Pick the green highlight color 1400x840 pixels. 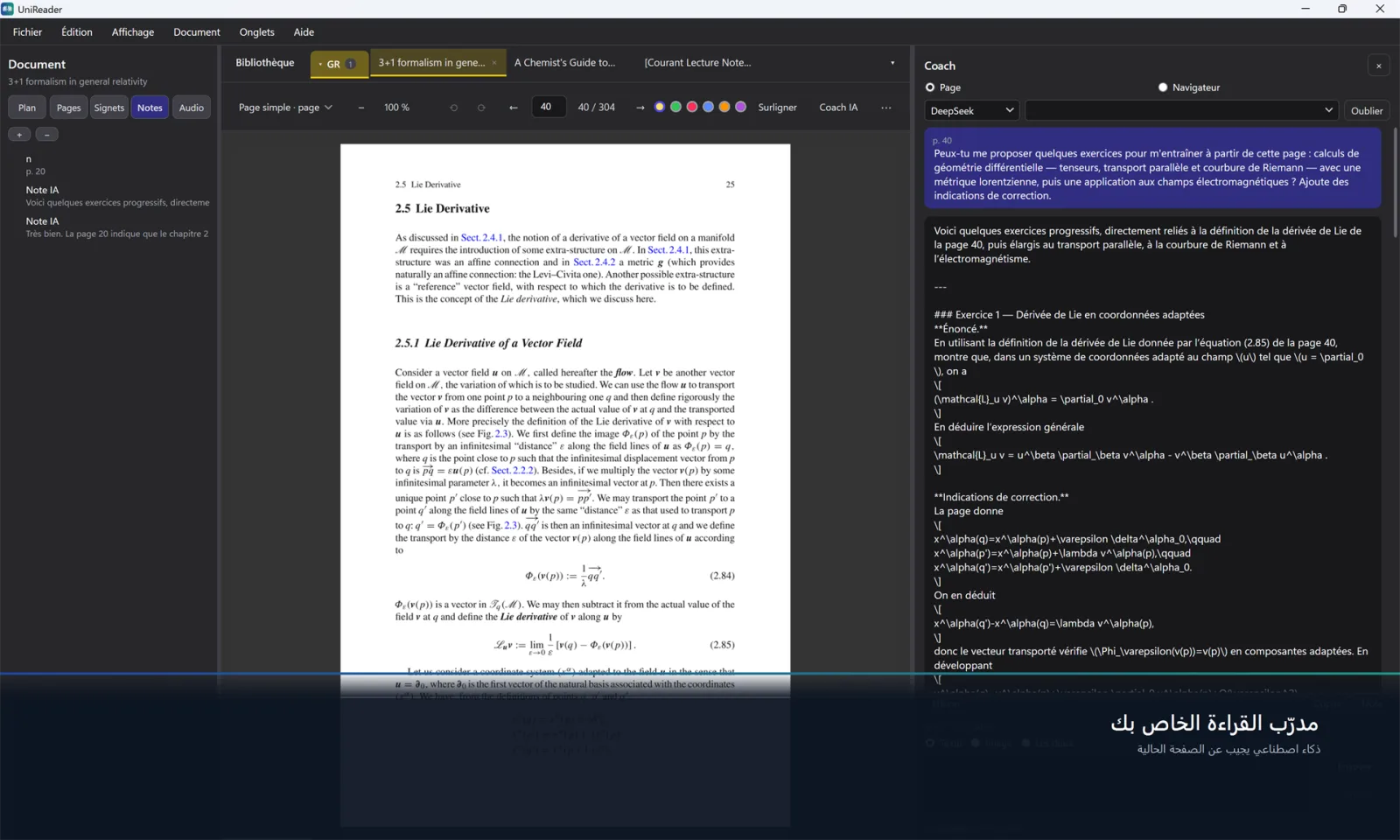click(675, 107)
